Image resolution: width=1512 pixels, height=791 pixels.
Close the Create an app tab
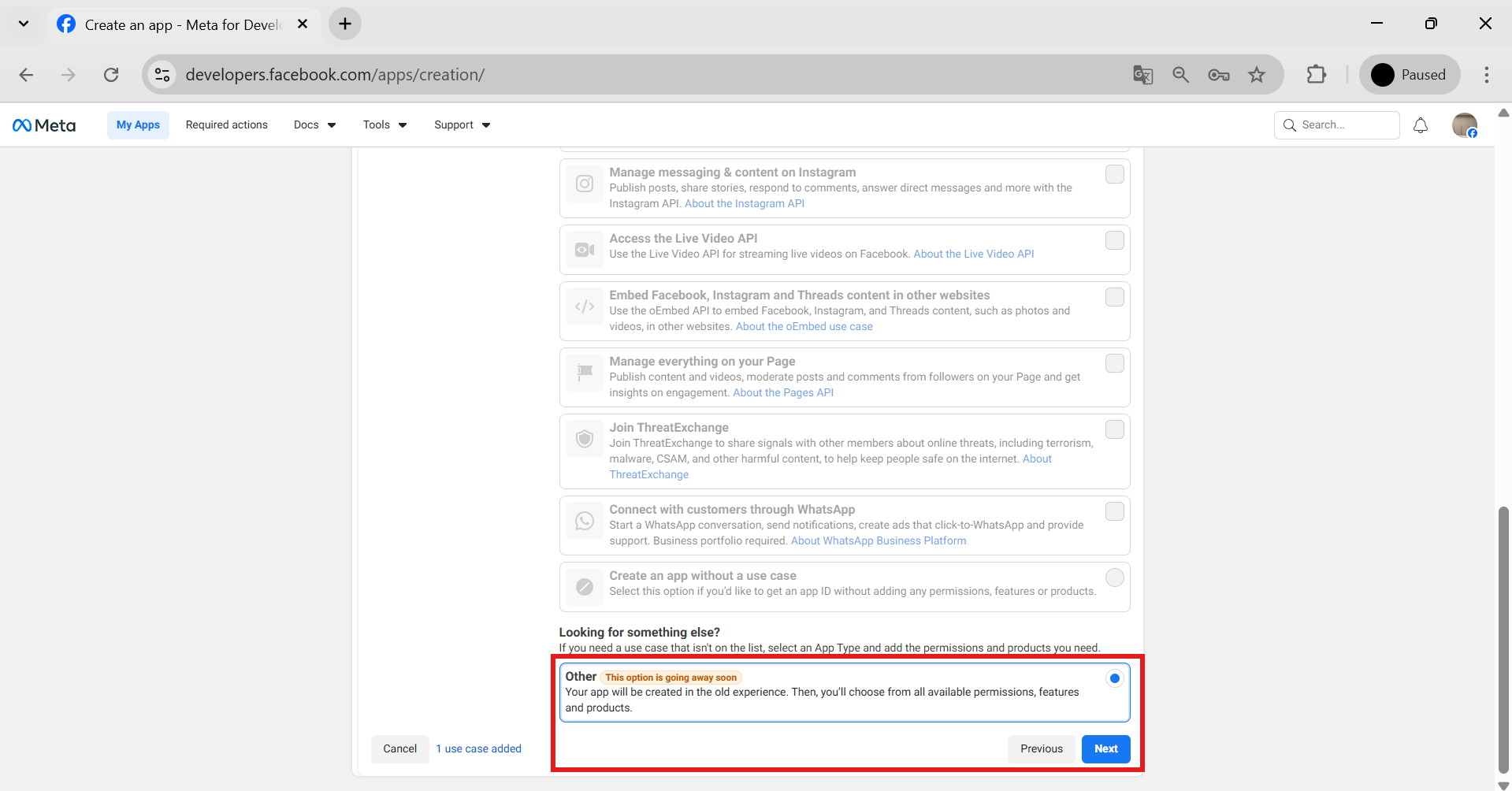pos(303,24)
